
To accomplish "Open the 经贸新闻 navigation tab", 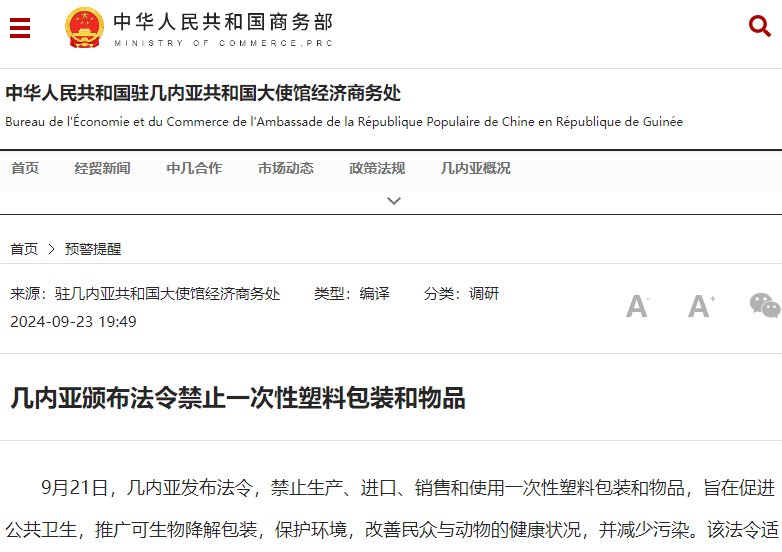I will (102, 168).
